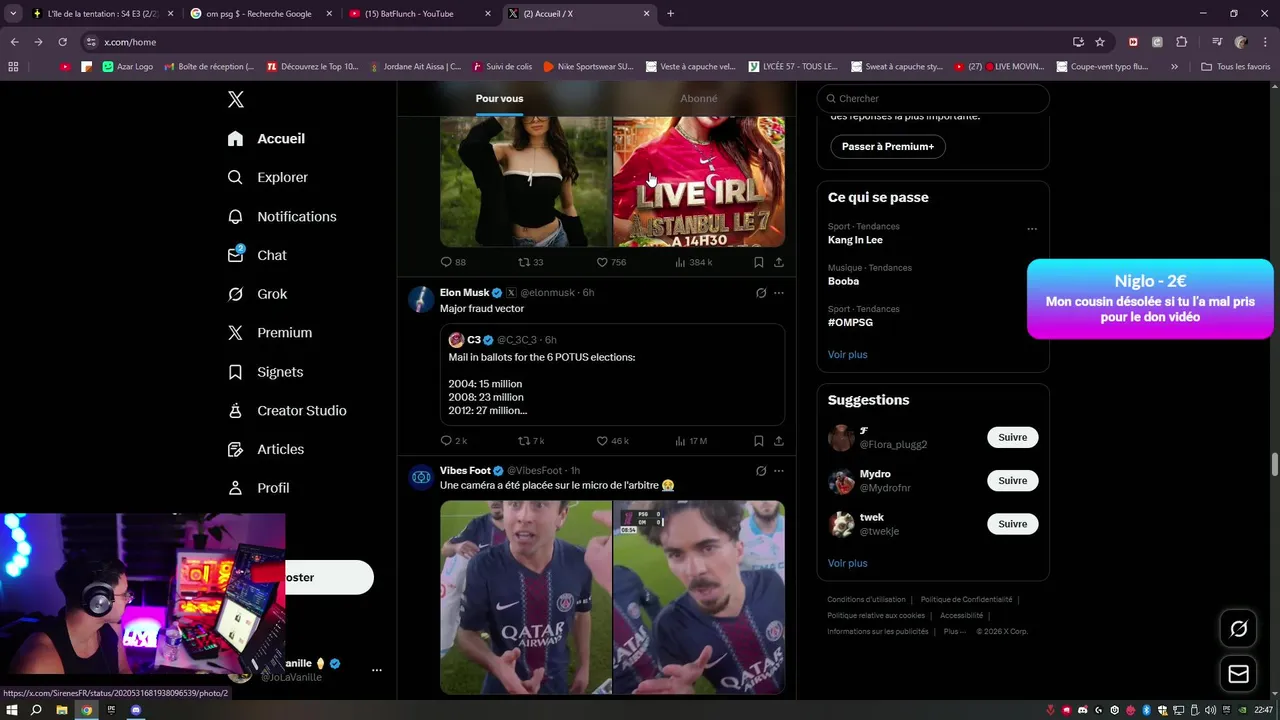The image size is (1280, 720).
Task: Open Explorer in the sidebar
Action: [x=267, y=177]
